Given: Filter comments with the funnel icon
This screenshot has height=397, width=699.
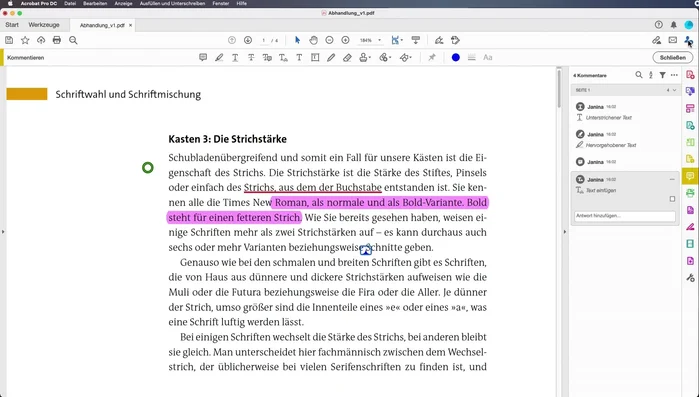Looking at the screenshot, I should (662, 75).
